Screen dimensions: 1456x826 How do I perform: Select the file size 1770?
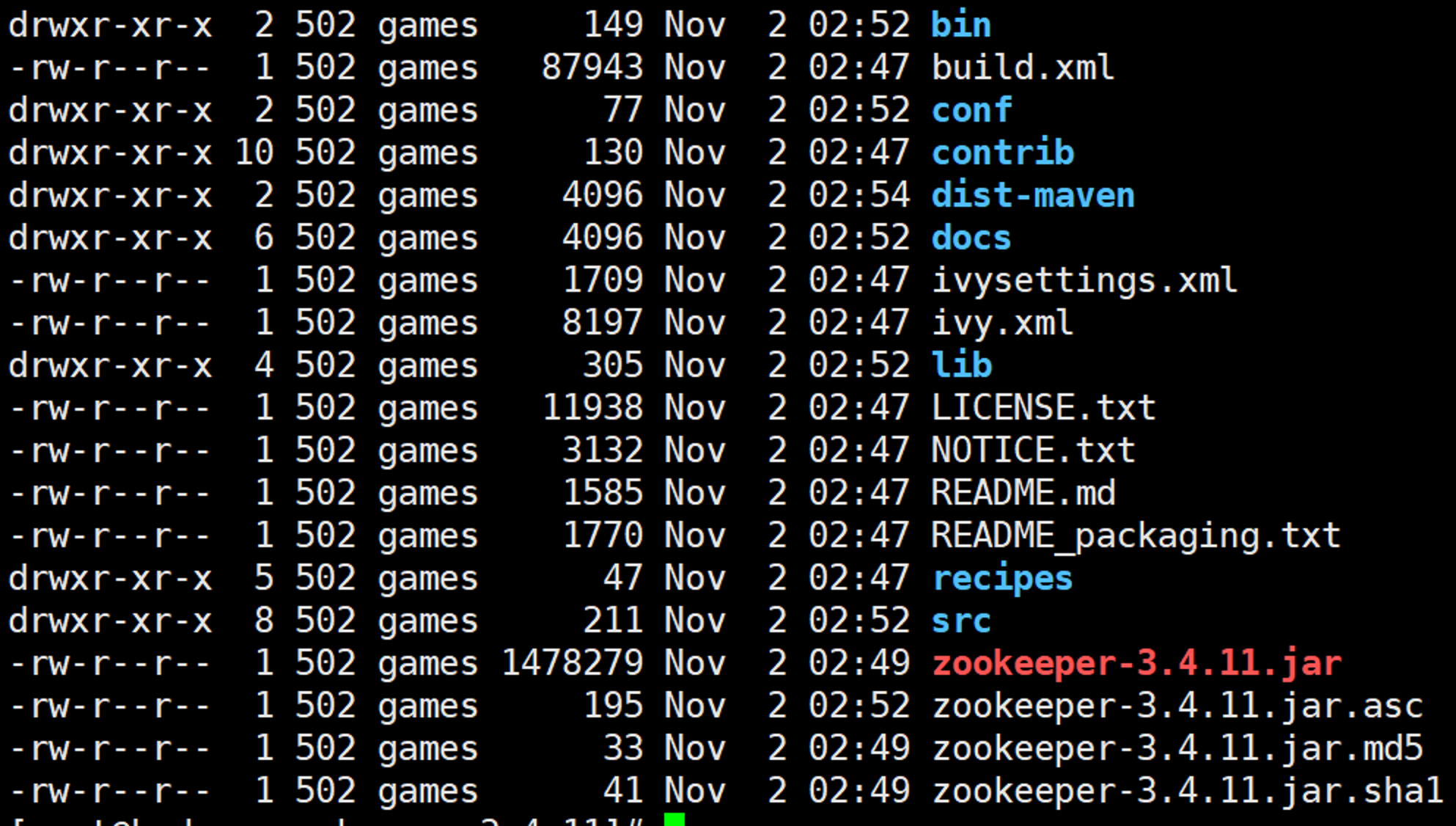point(603,536)
